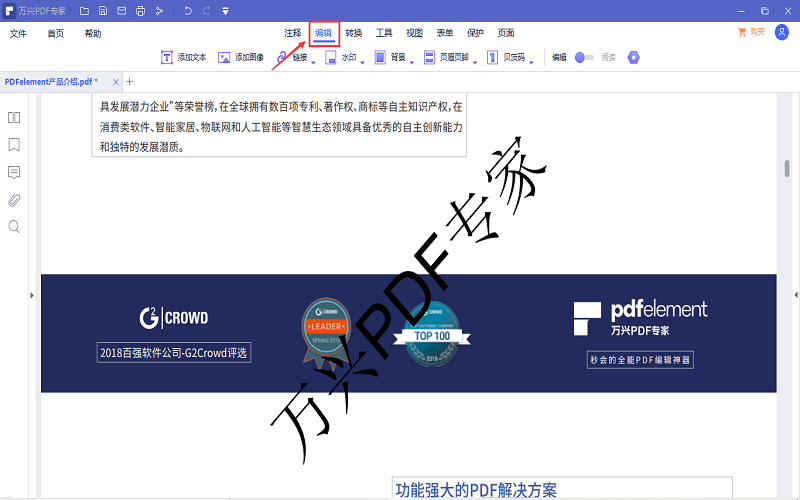Click the paragraph beginning 具发展潜力企业

click(281, 127)
